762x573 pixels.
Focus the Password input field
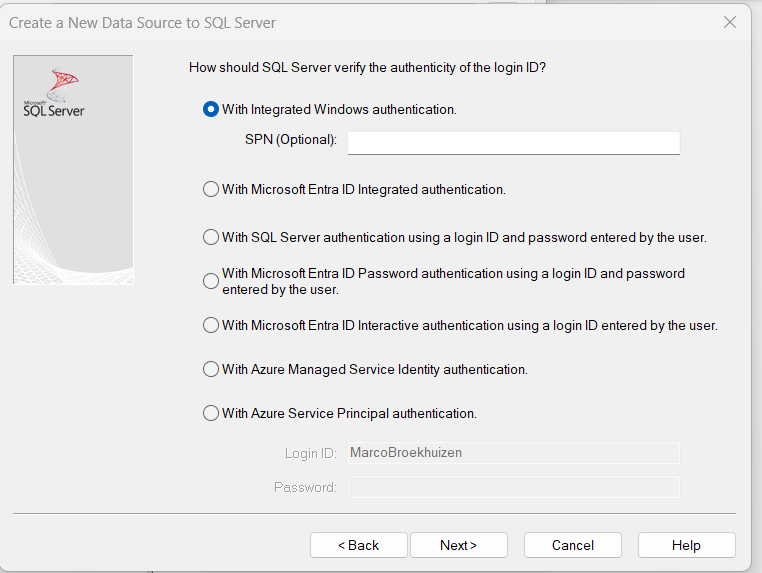513,487
